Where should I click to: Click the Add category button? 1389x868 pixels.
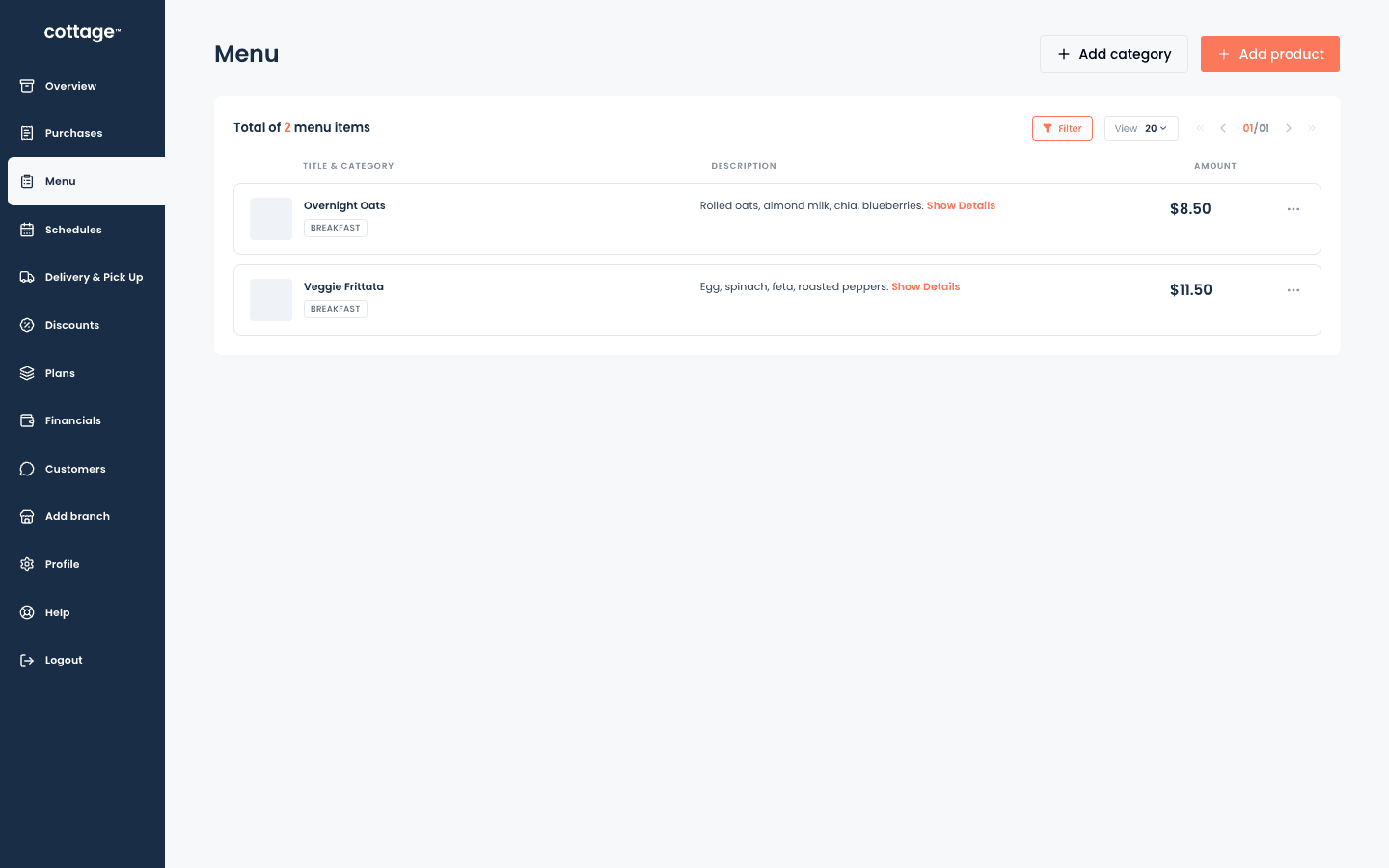[x=1114, y=54]
